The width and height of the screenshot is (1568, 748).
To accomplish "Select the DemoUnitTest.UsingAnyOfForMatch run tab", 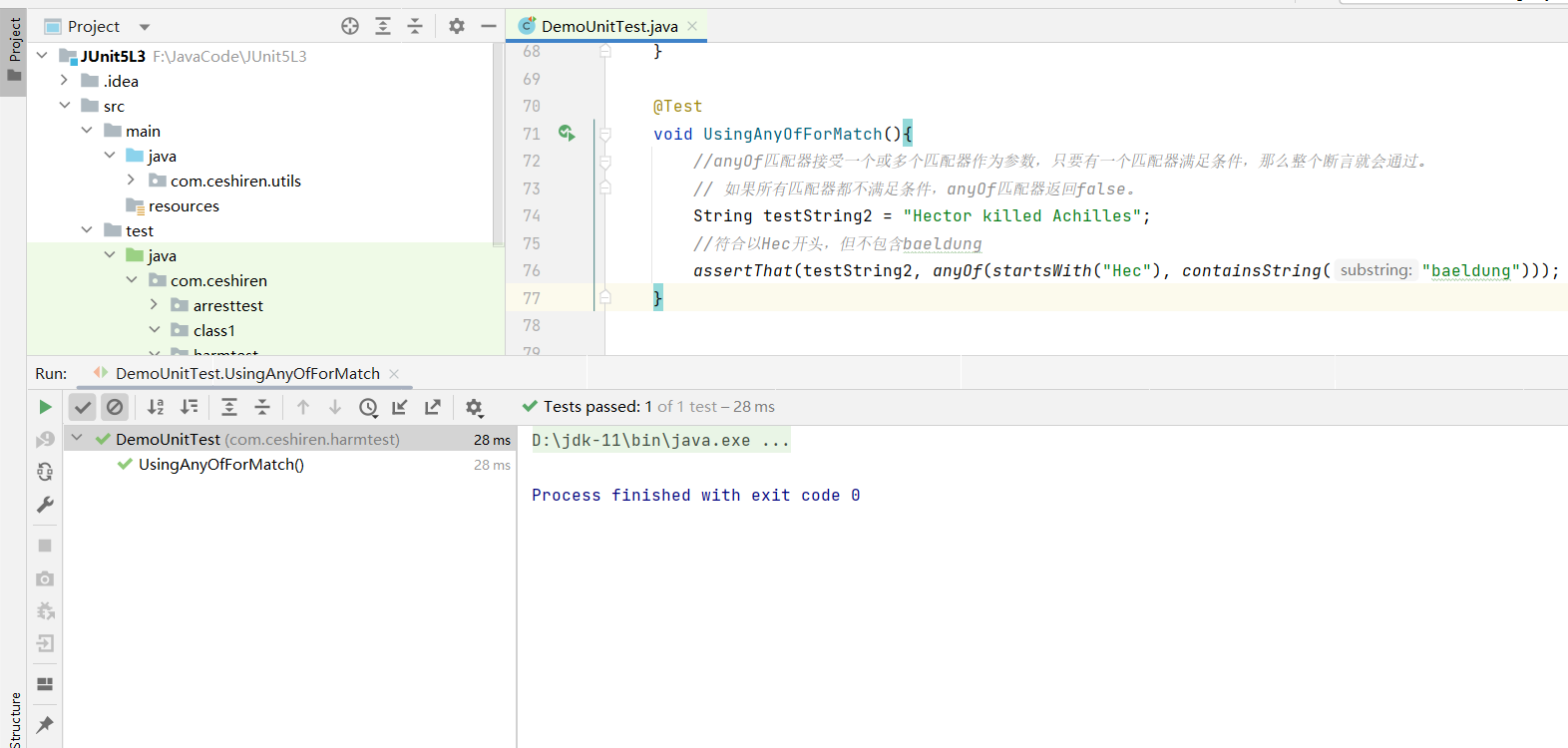I will point(246,373).
